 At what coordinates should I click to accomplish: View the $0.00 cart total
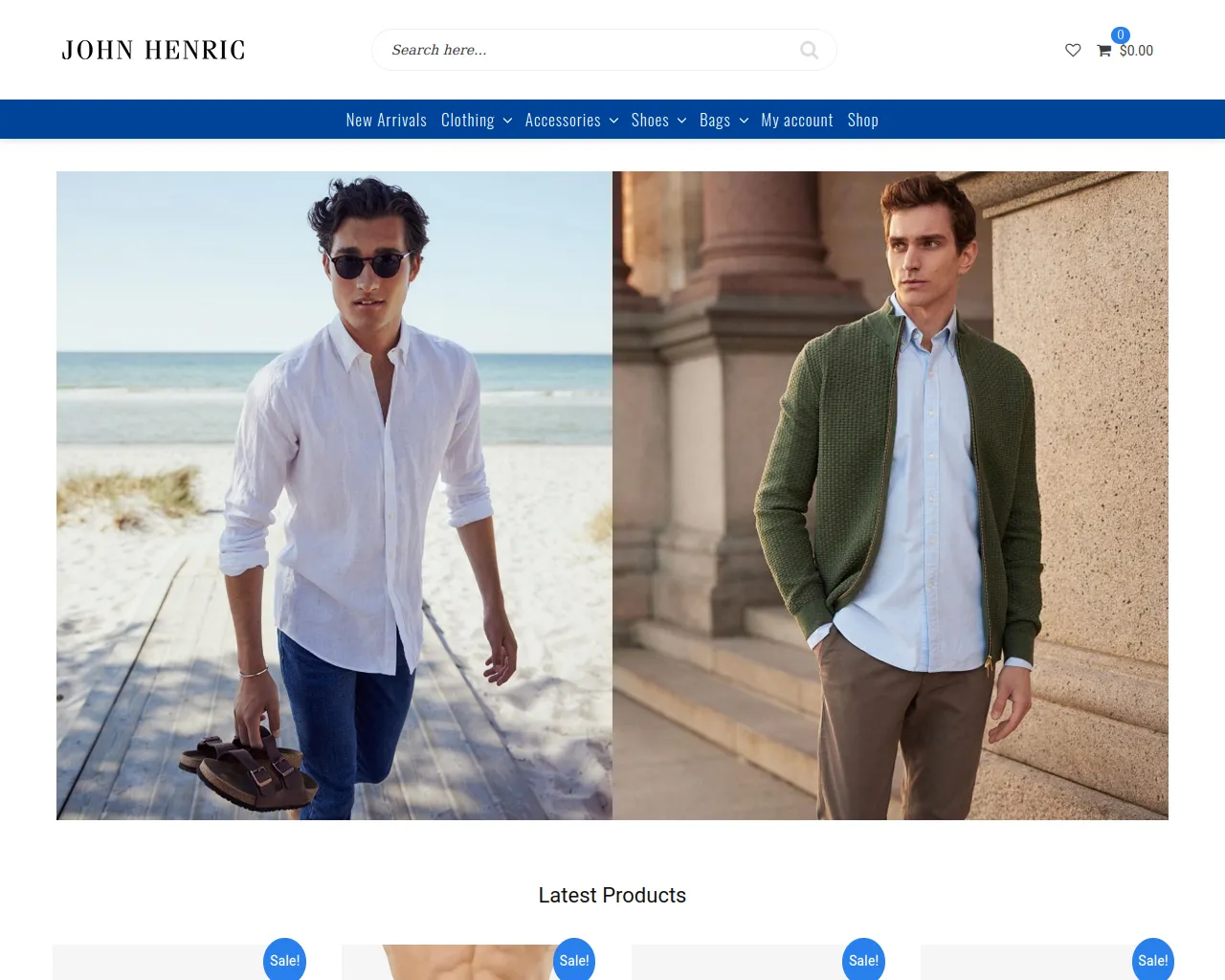1136,51
